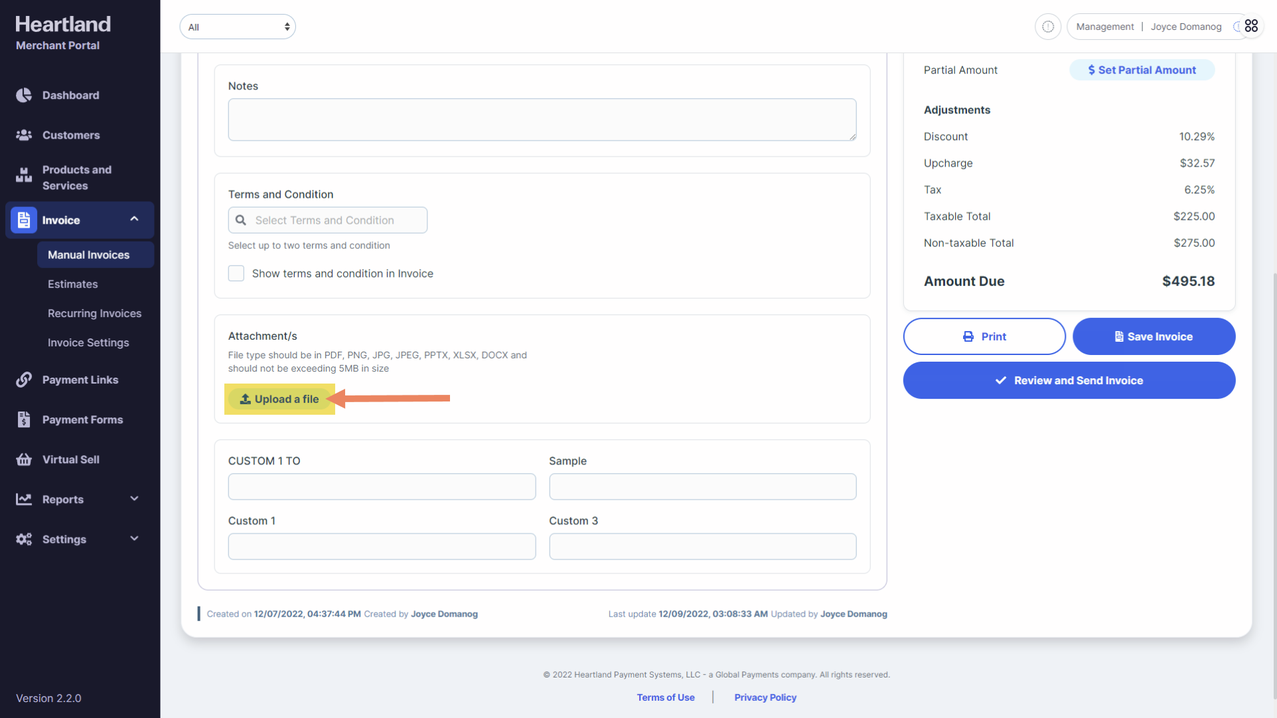The width and height of the screenshot is (1277, 718).
Task: Click the Dashboard pie chart icon
Action: pos(24,95)
